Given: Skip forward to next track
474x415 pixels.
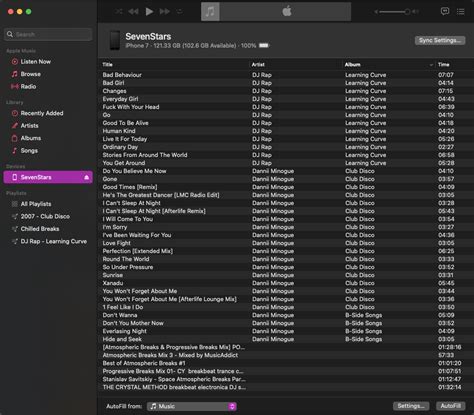Looking at the screenshot, I should point(164,12).
